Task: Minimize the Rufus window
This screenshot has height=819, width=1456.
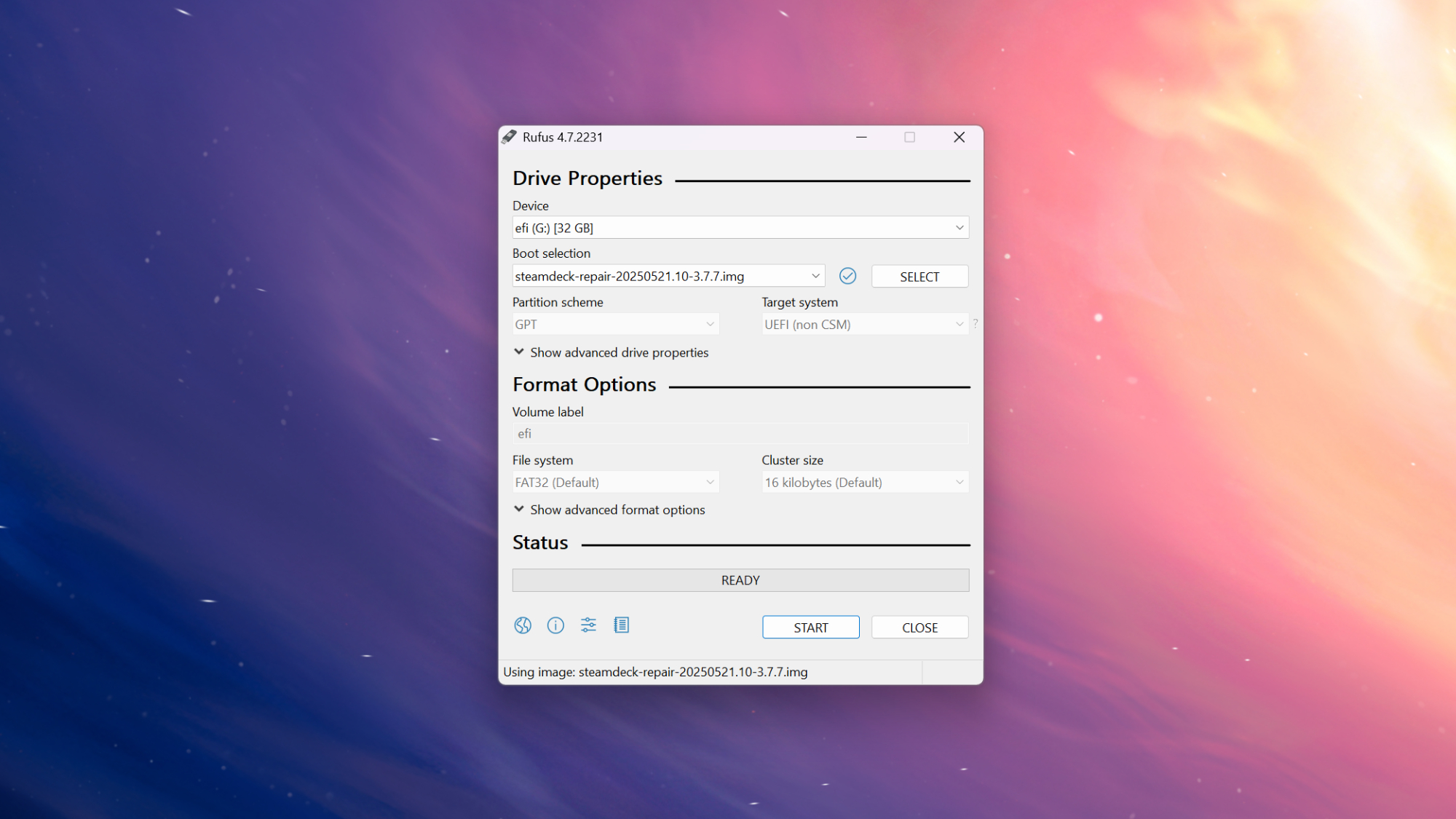Action: click(861, 137)
